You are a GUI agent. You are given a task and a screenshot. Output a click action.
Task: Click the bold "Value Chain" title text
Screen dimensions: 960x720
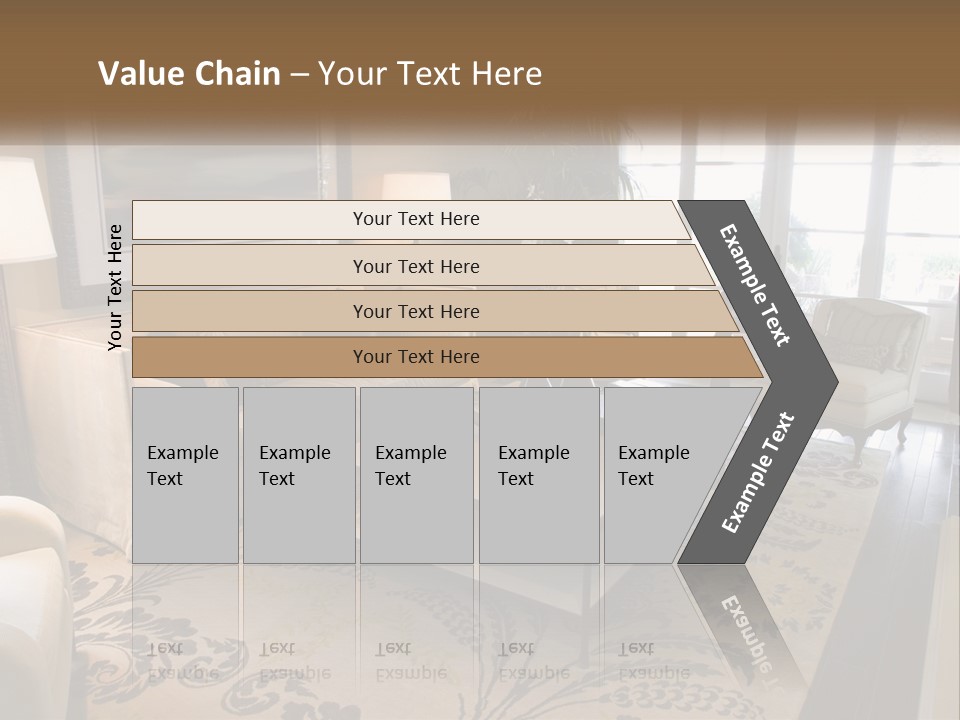tap(189, 74)
